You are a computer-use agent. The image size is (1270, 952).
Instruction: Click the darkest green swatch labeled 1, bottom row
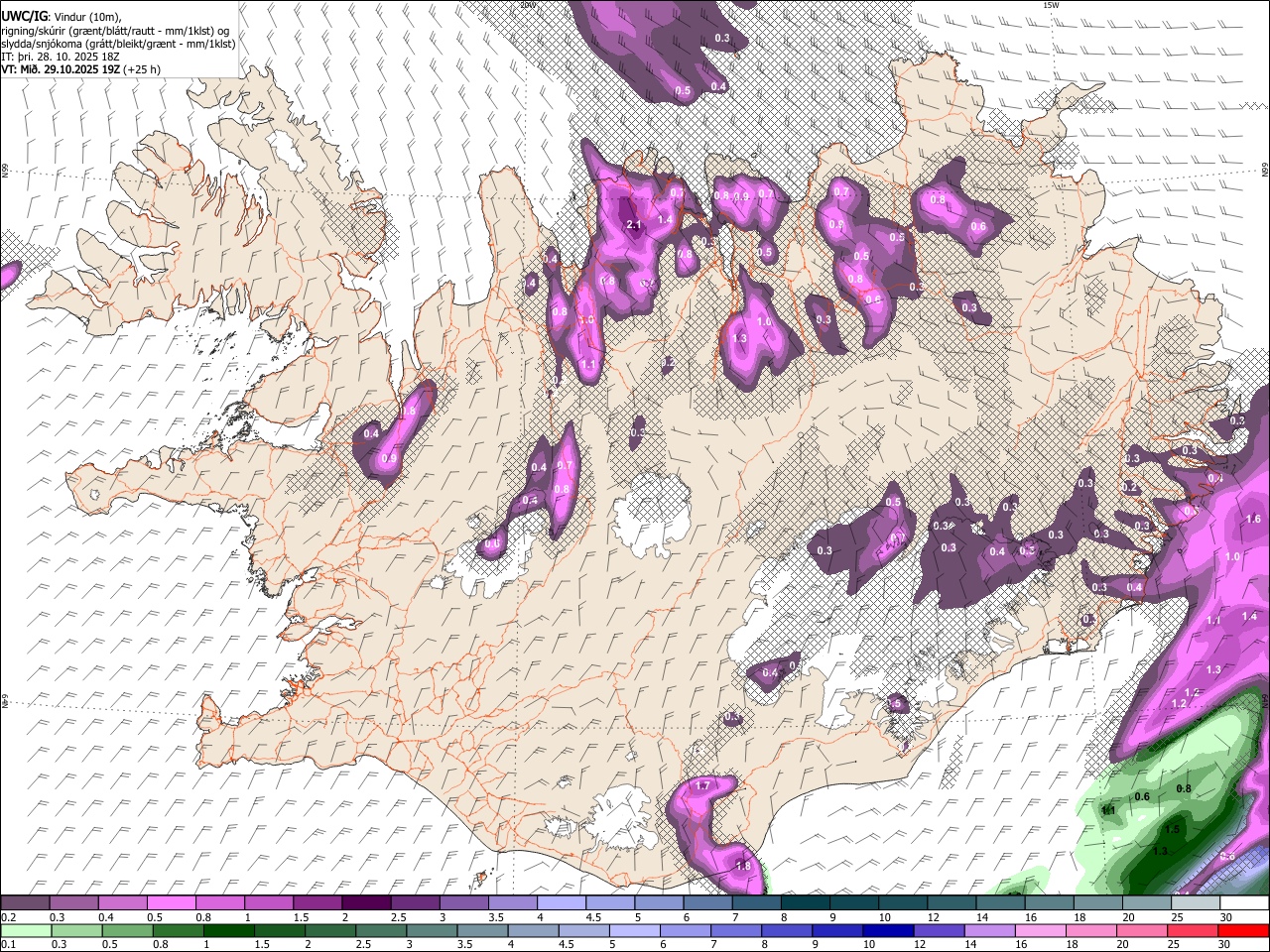229,930
